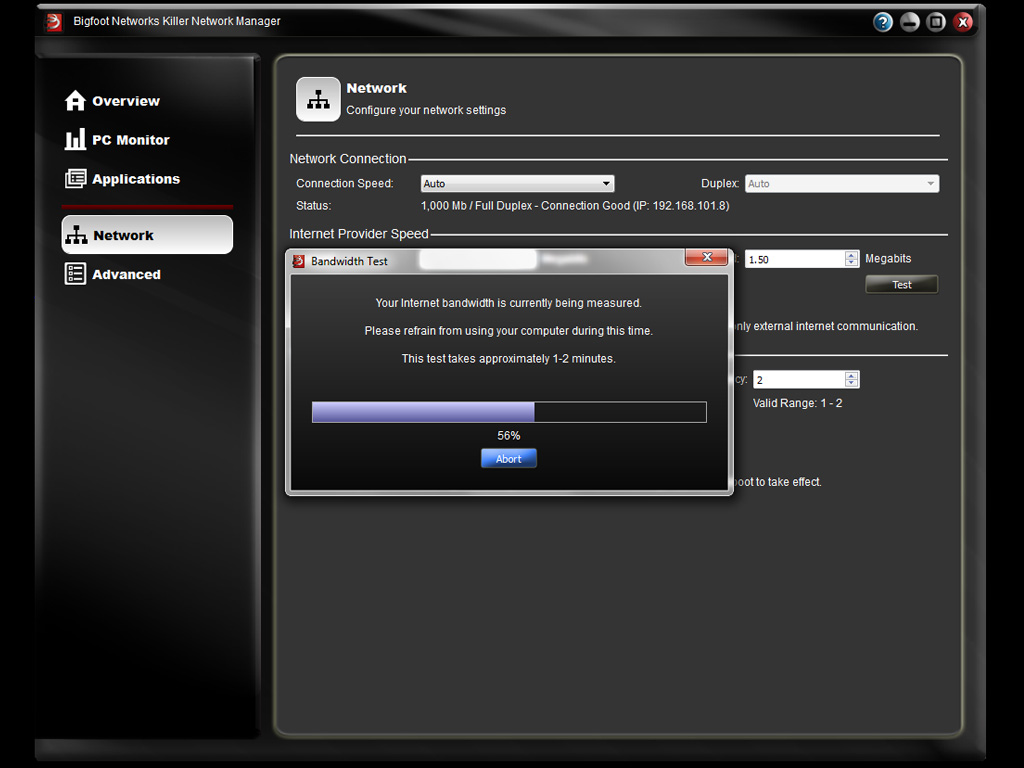Click the 56% progress label
Screen dimensions: 1024x768
(x=509, y=436)
